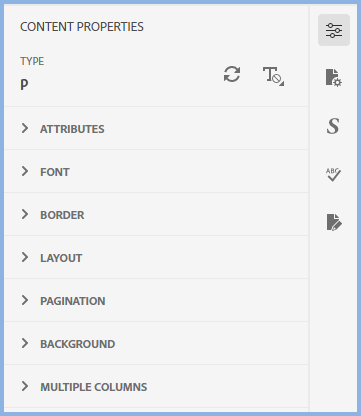The width and height of the screenshot is (361, 416).
Task: Click the refresh arrows icon beside TYPE
Action: (232, 74)
